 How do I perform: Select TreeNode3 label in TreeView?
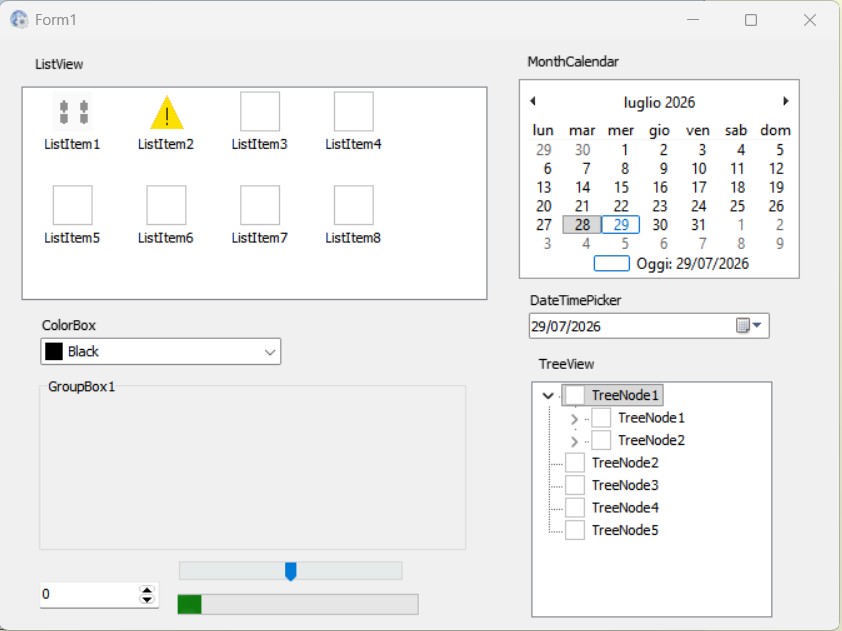(x=625, y=485)
